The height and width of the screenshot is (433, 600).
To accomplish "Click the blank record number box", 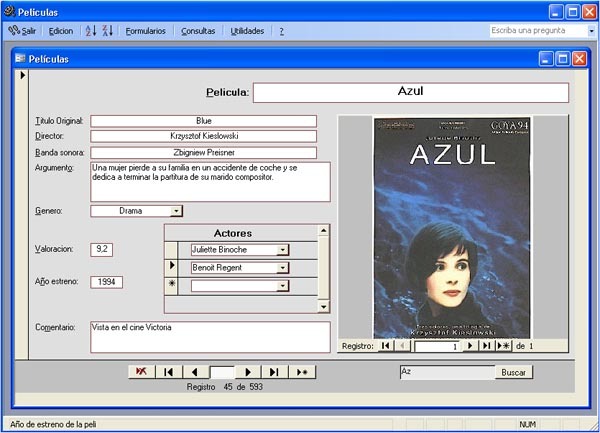I will tap(222, 372).
